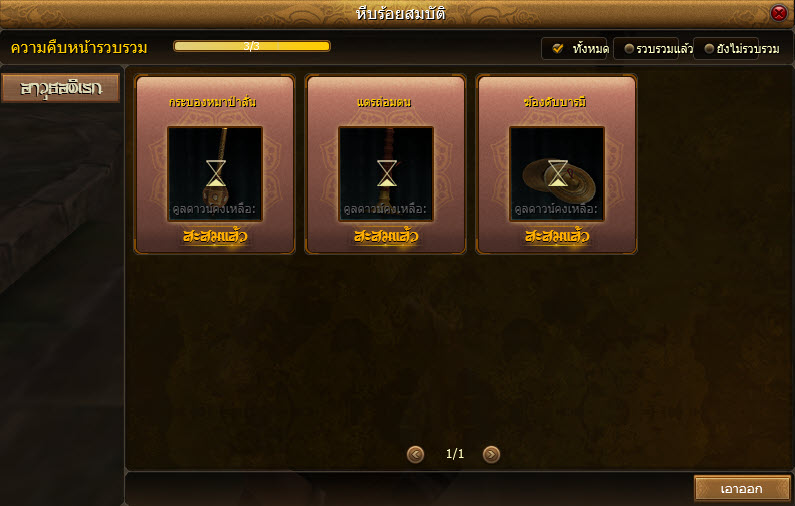Viewport: 795px width, 506px height.
Task: Click the hourglass icon on กระบองหมาป่าสั้น card
Action: pos(215,173)
